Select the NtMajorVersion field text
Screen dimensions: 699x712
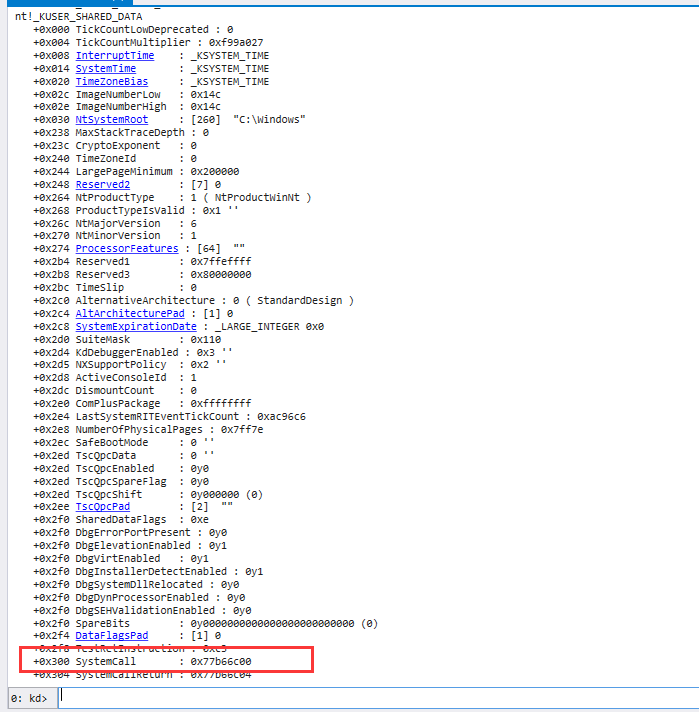[x=118, y=223]
